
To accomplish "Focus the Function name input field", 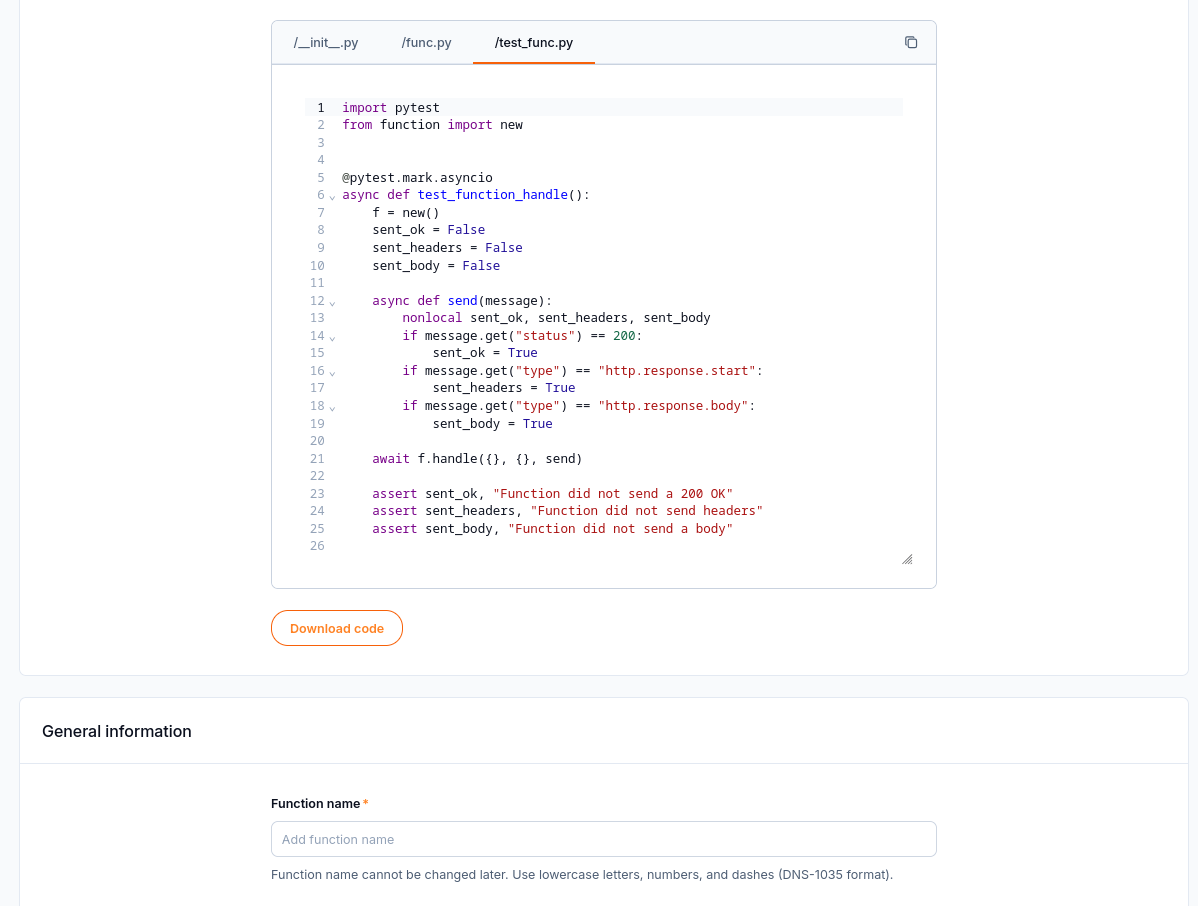I will [604, 839].
